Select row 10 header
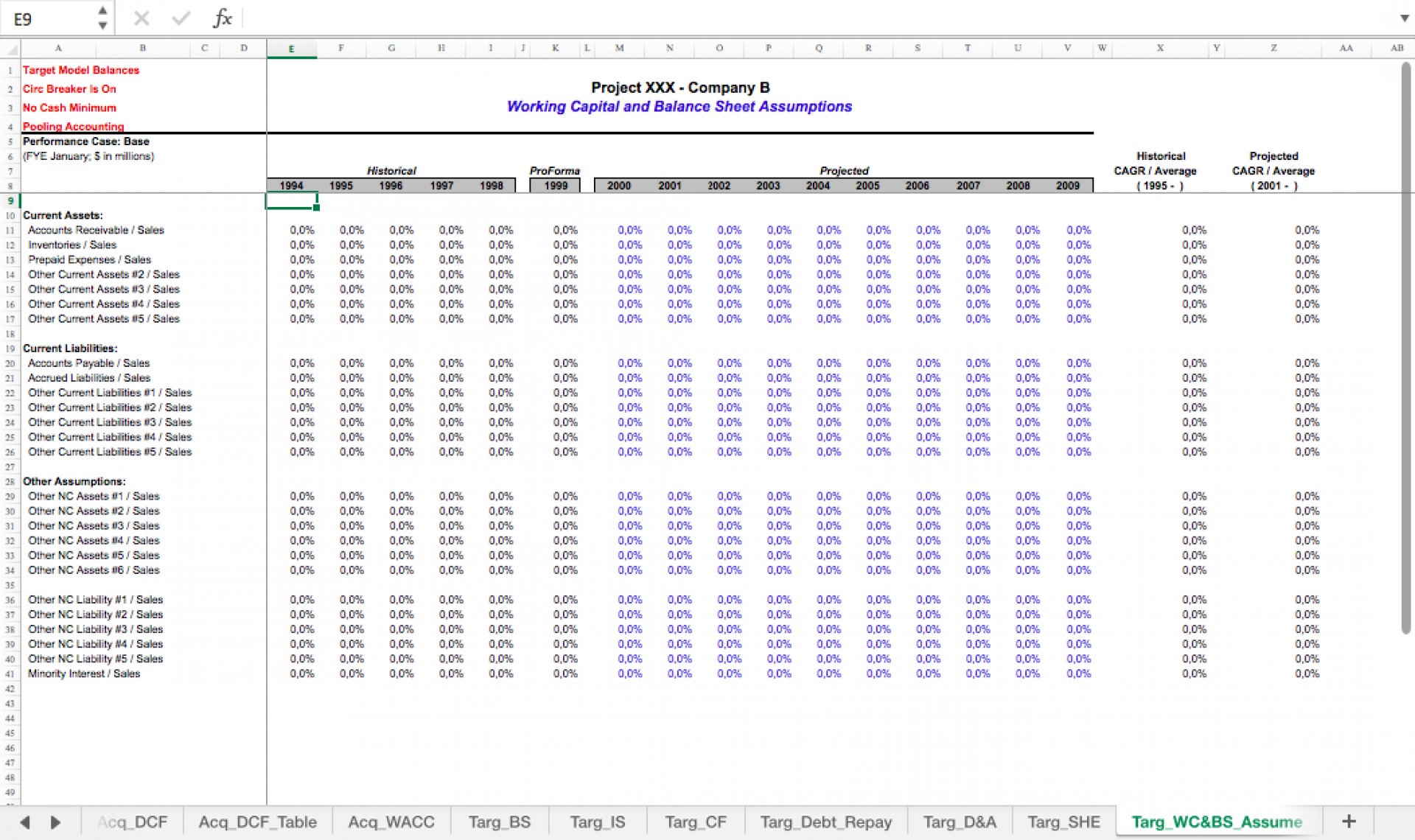This screenshot has width=1415, height=840. (10, 216)
